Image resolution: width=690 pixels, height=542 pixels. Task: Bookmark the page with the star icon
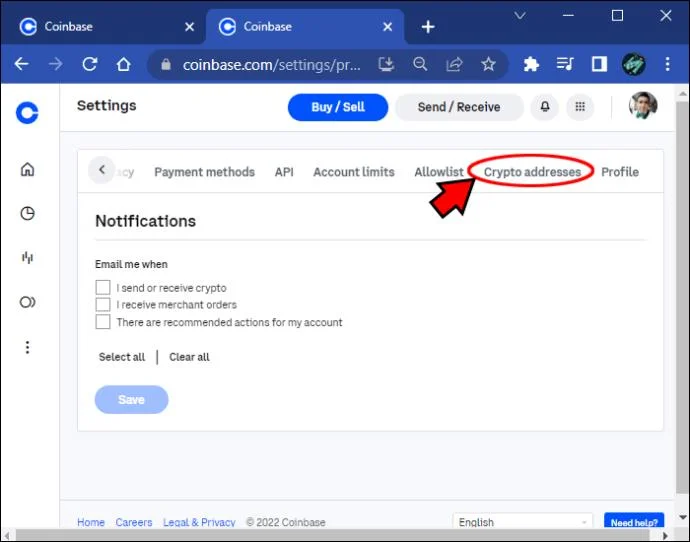click(488, 65)
